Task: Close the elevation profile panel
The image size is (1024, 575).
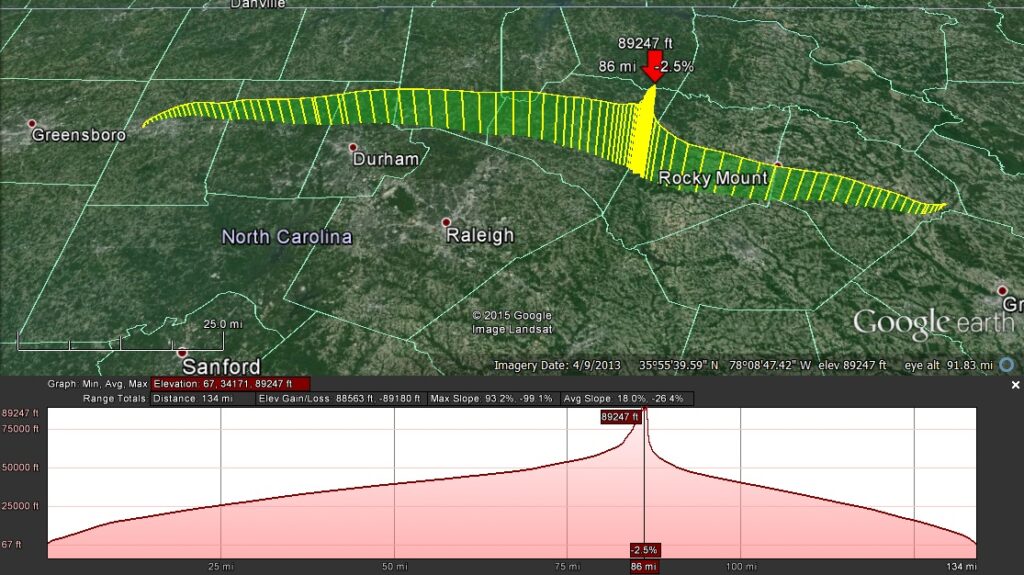Action: (1015, 385)
